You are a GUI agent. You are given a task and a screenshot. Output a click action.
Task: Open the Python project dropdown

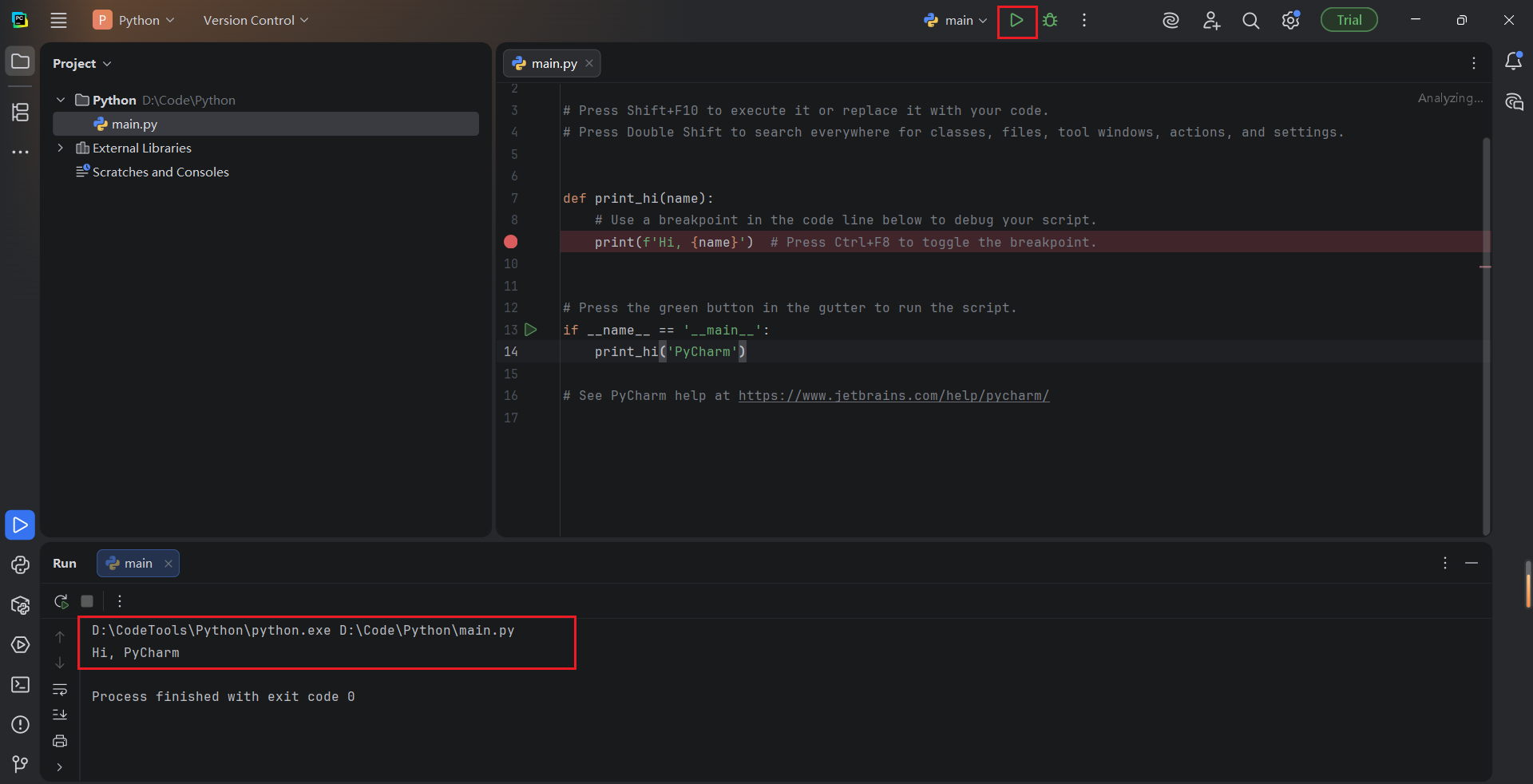(x=134, y=21)
